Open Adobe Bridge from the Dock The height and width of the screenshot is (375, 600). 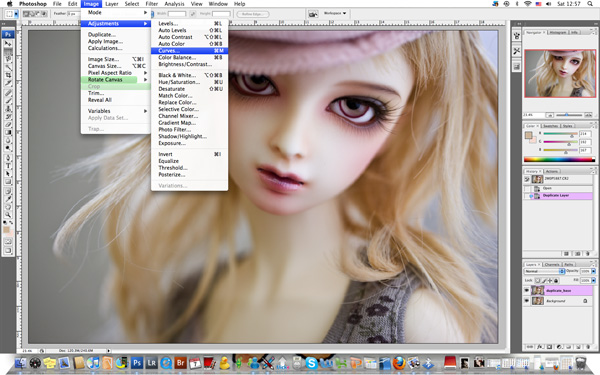180,362
